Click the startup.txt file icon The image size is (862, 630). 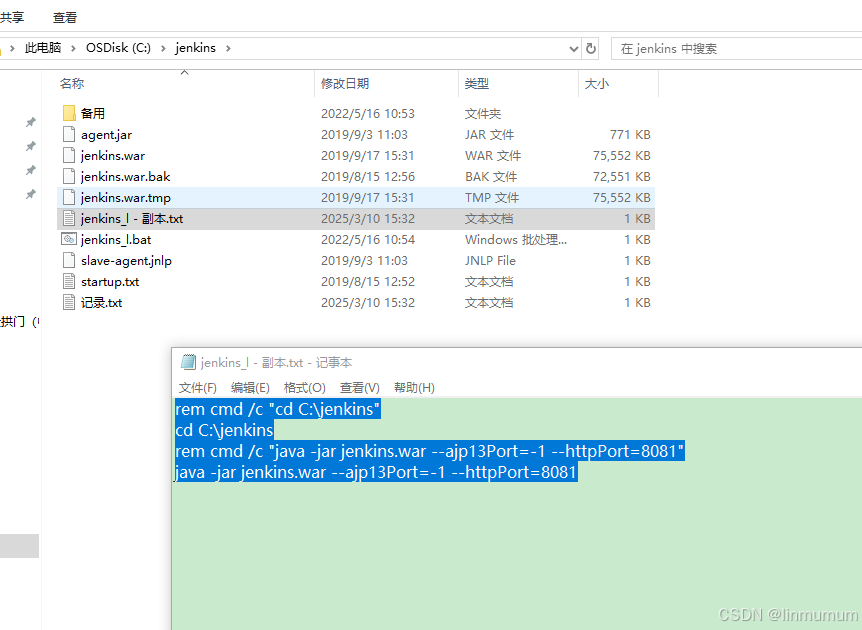click(x=69, y=281)
